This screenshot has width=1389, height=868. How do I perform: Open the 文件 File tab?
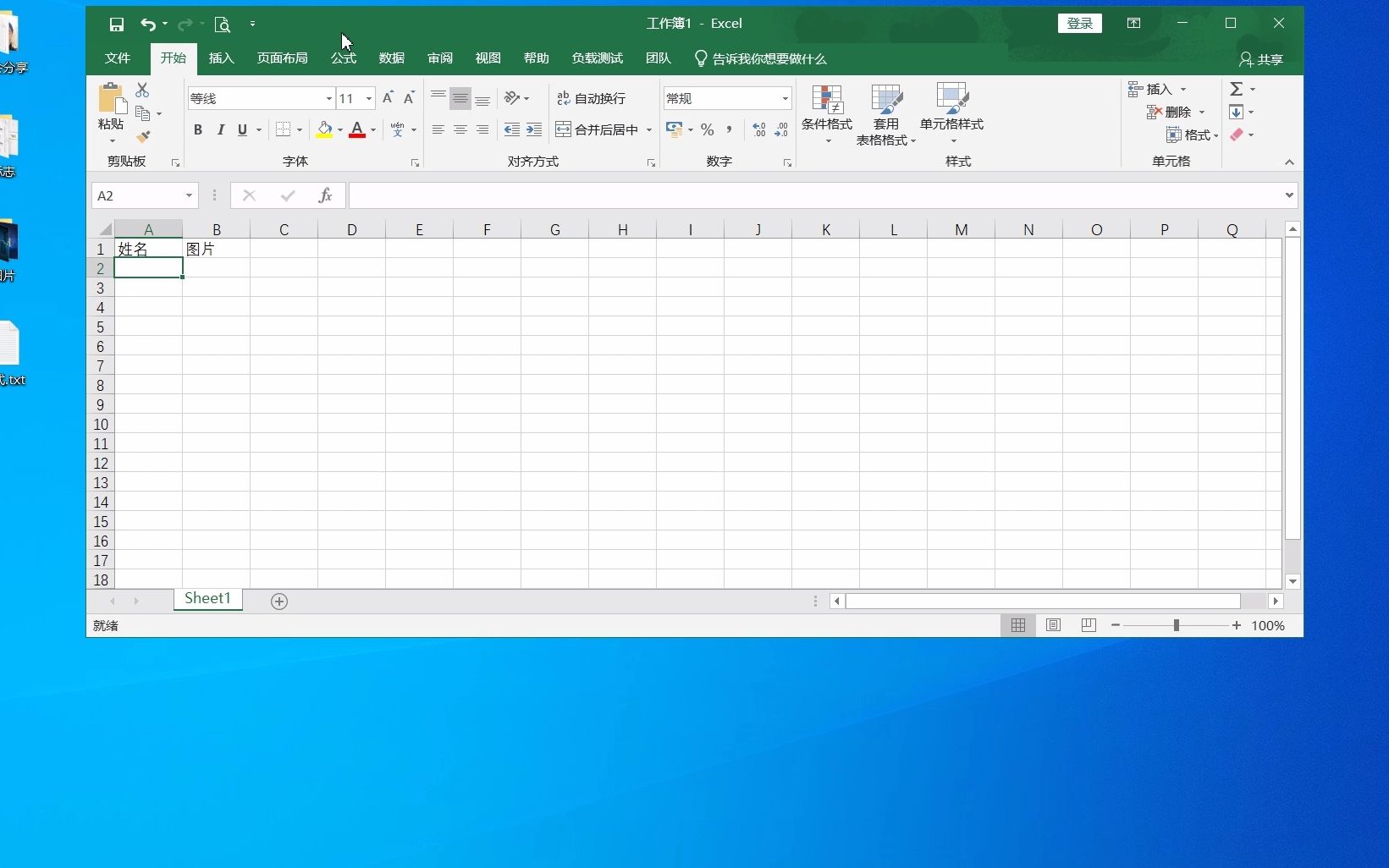click(118, 58)
